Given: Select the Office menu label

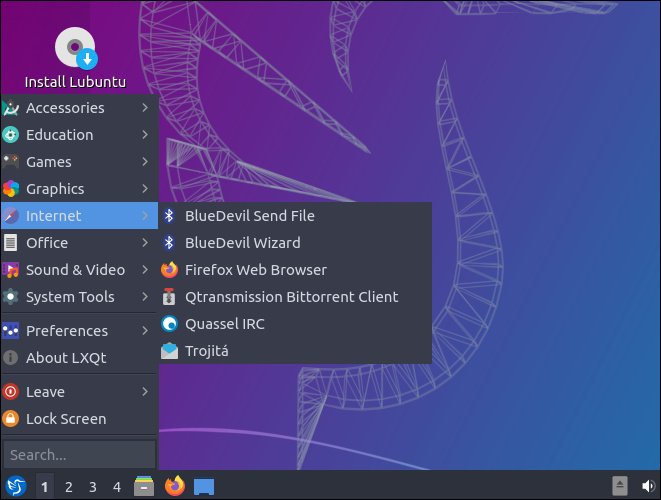Looking at the screenshot, I should [47, 243].
